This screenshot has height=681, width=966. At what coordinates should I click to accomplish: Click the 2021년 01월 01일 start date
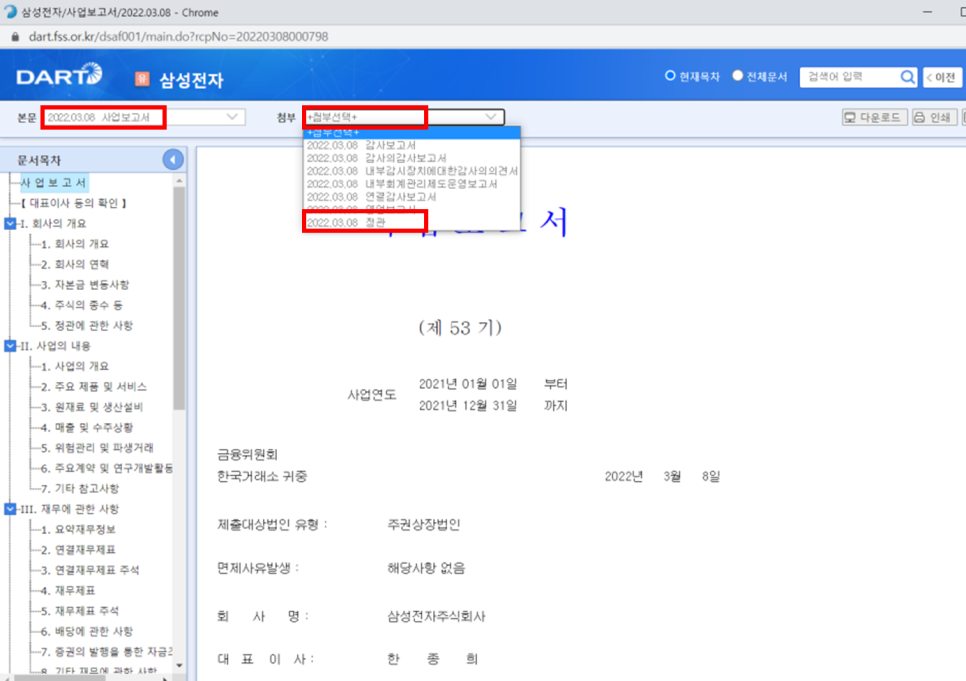(x=468, y=384)
